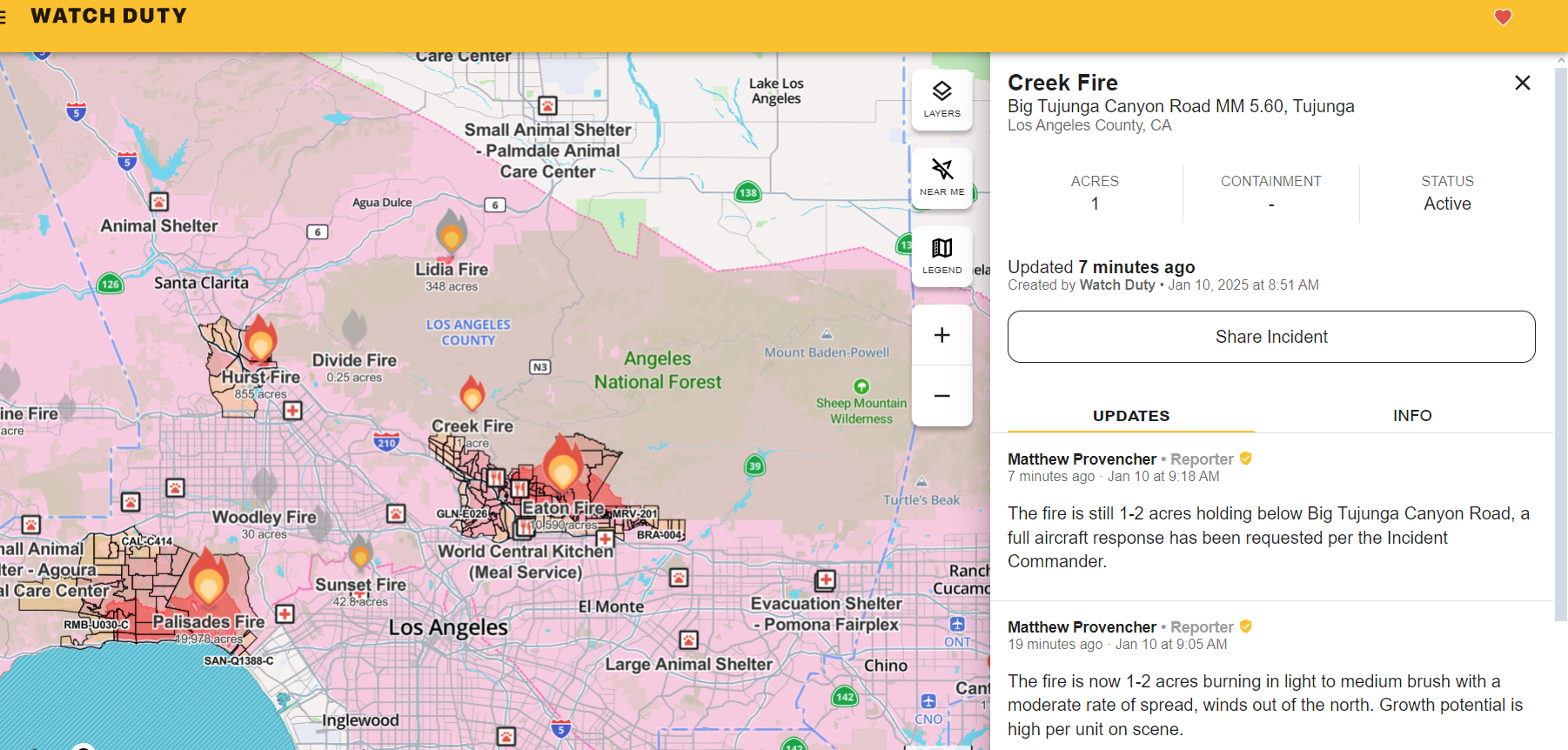Activate the Near Me location button

click(941, 177)
